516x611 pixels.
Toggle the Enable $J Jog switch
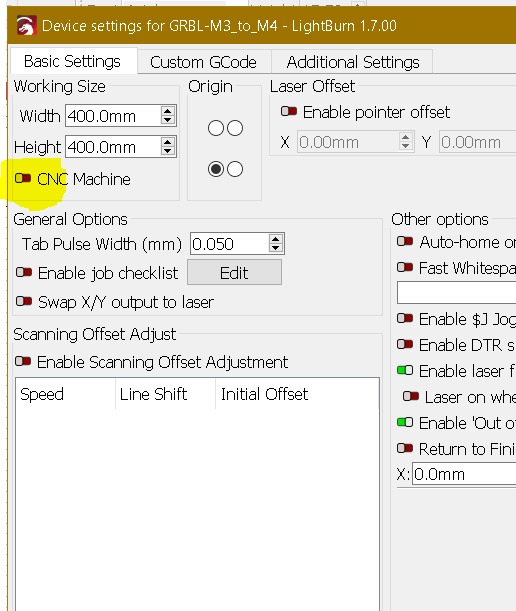click(405, 319)
